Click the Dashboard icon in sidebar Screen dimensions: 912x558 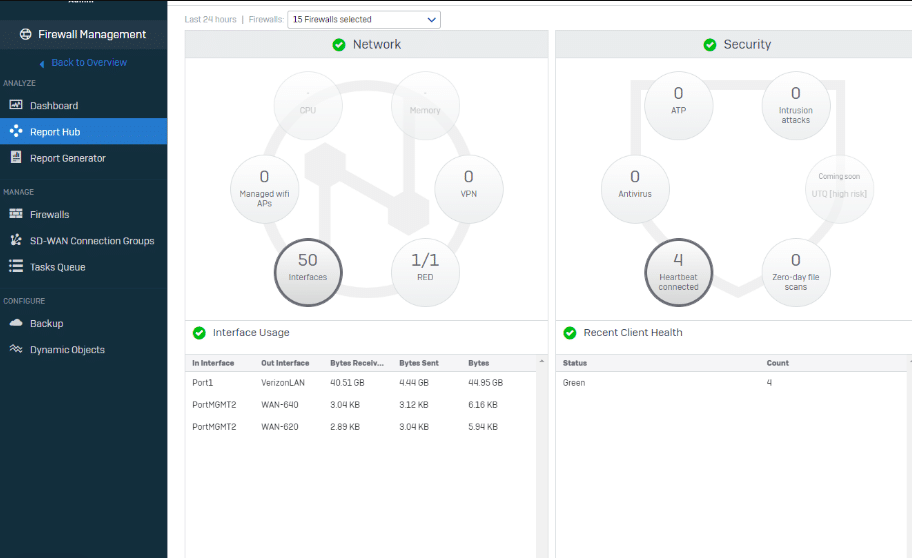16,105
